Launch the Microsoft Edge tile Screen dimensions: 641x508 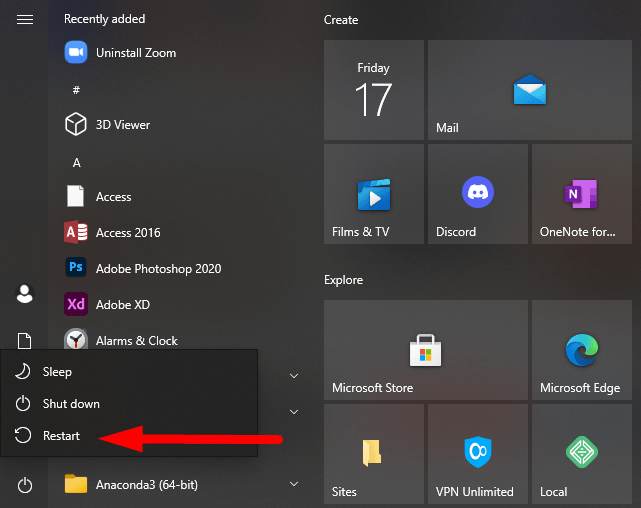click(x=582, y=350)
